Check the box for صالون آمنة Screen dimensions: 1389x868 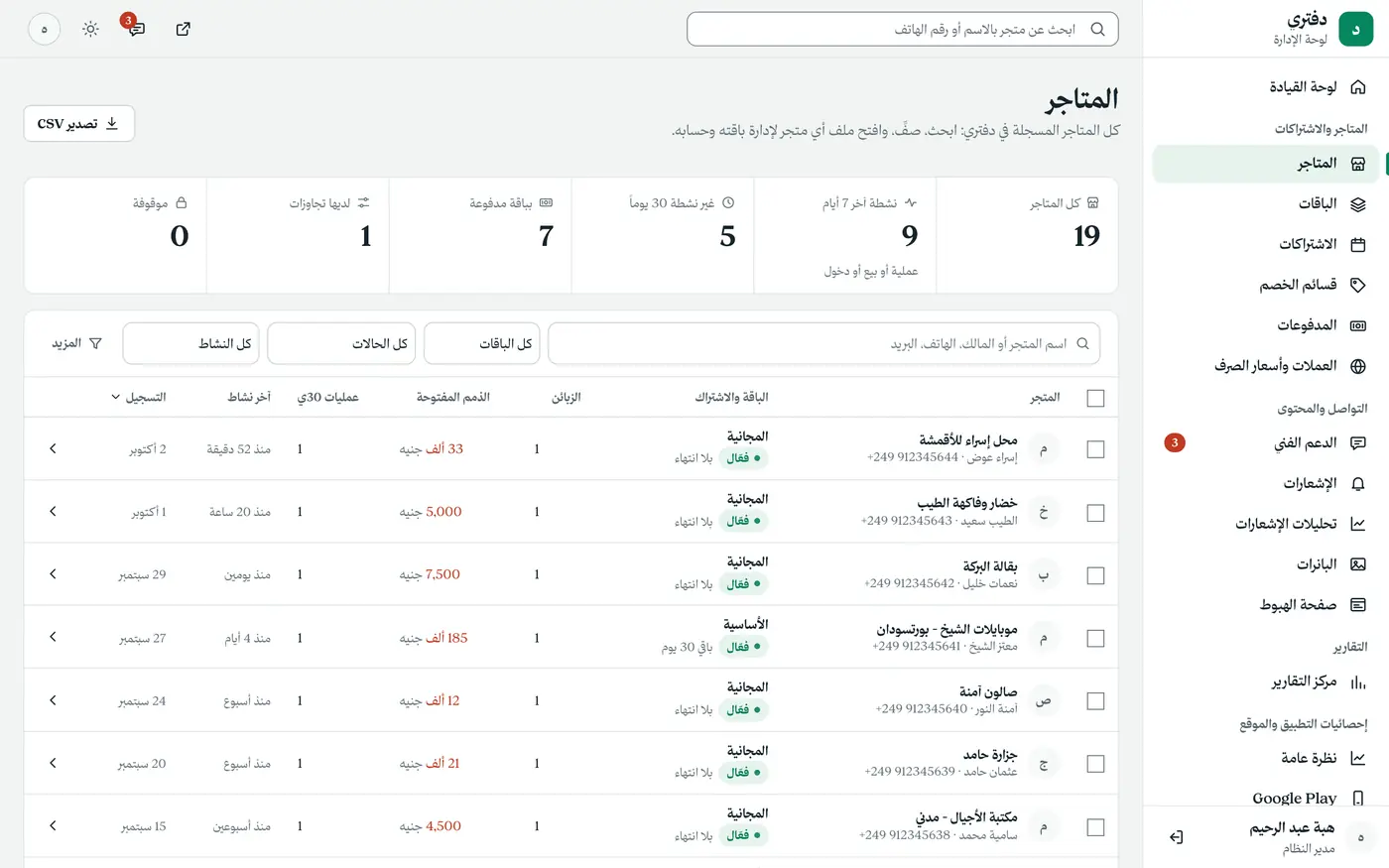(x=1095, y=701)
